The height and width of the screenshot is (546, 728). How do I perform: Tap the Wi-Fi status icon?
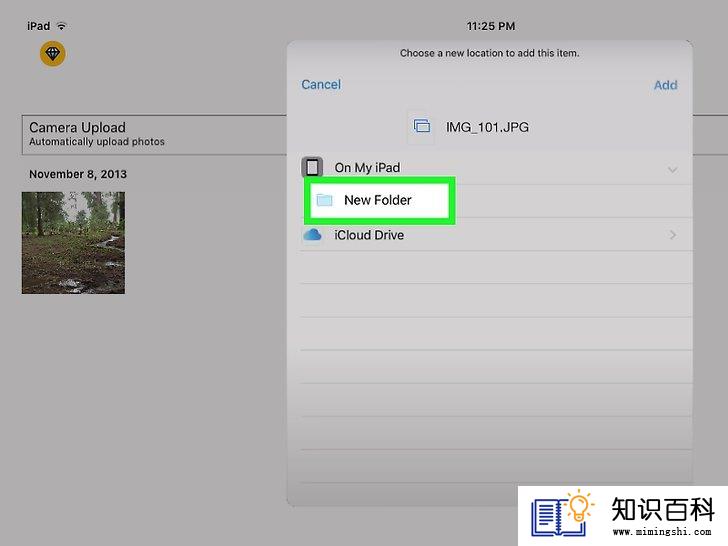point(61,26)
